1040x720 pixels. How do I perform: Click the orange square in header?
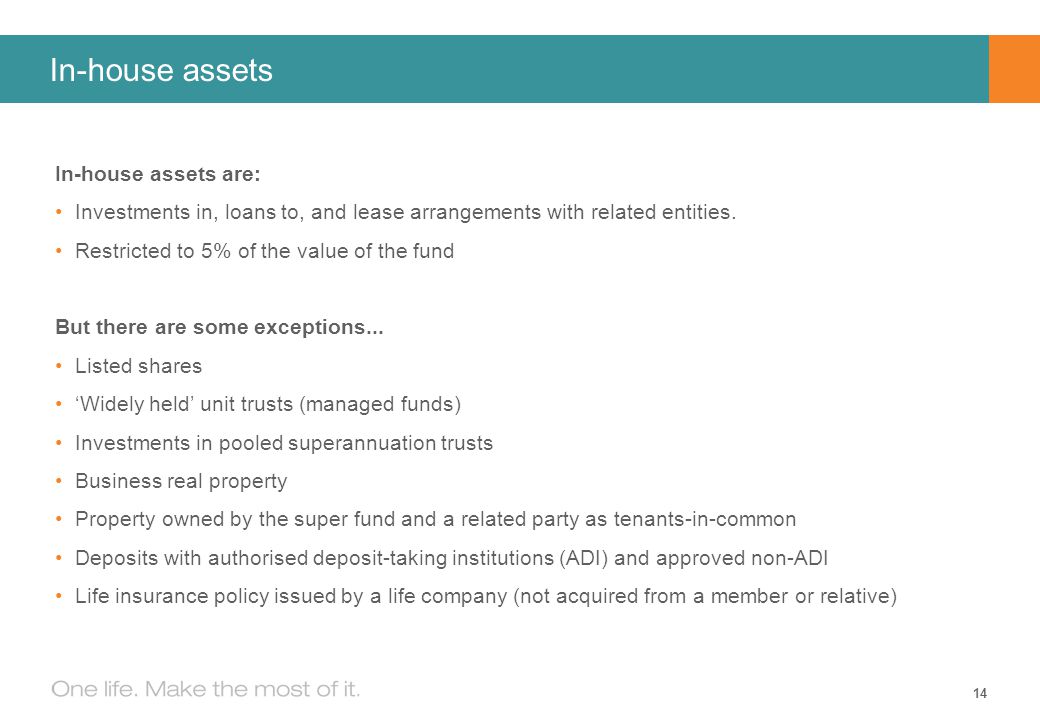pyautogui.click(x=1014, y=69)
